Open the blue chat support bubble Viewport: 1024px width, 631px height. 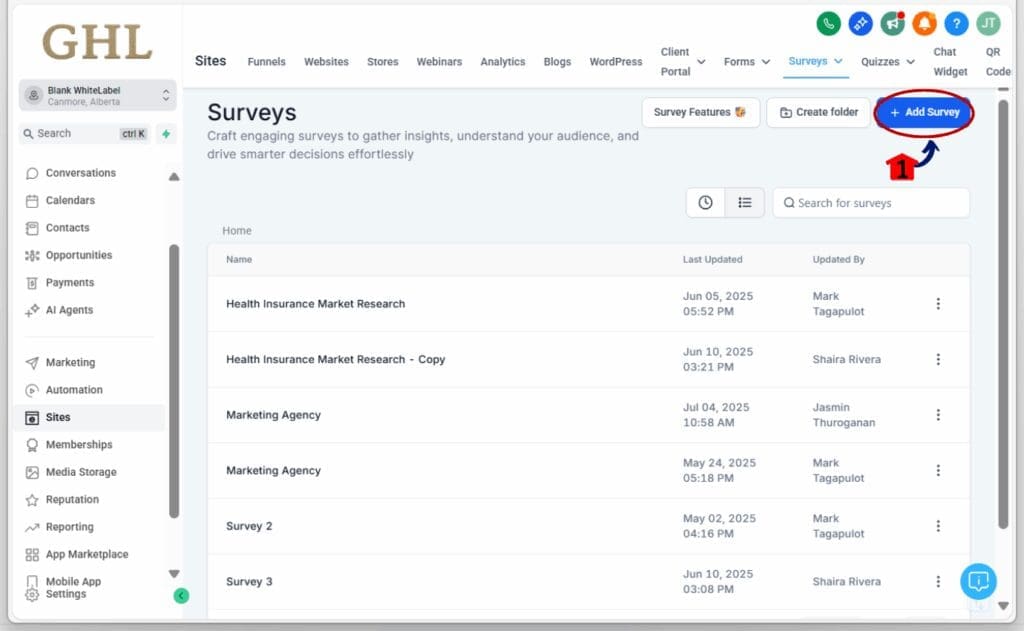pos(978,581)
